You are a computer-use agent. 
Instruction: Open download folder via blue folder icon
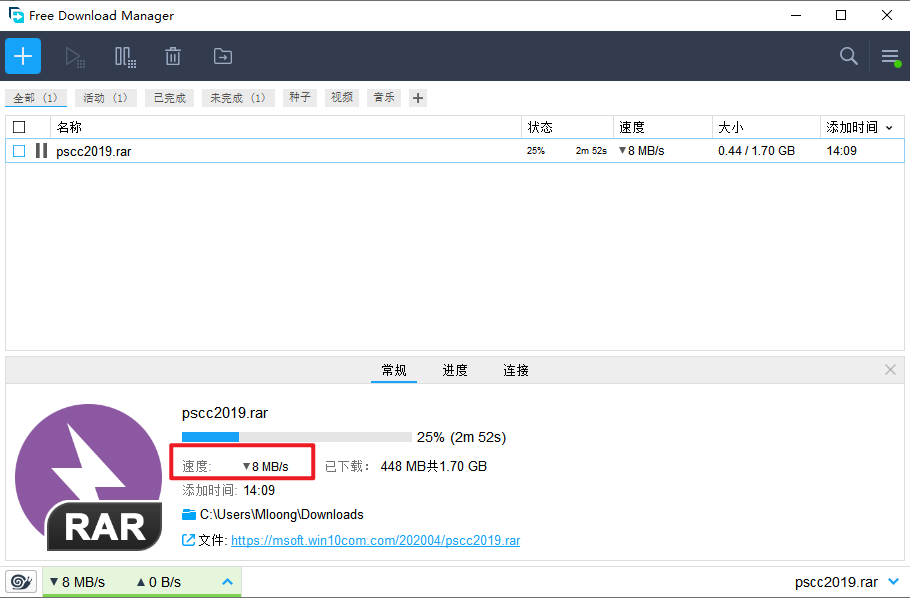click(x=189, y=514)
